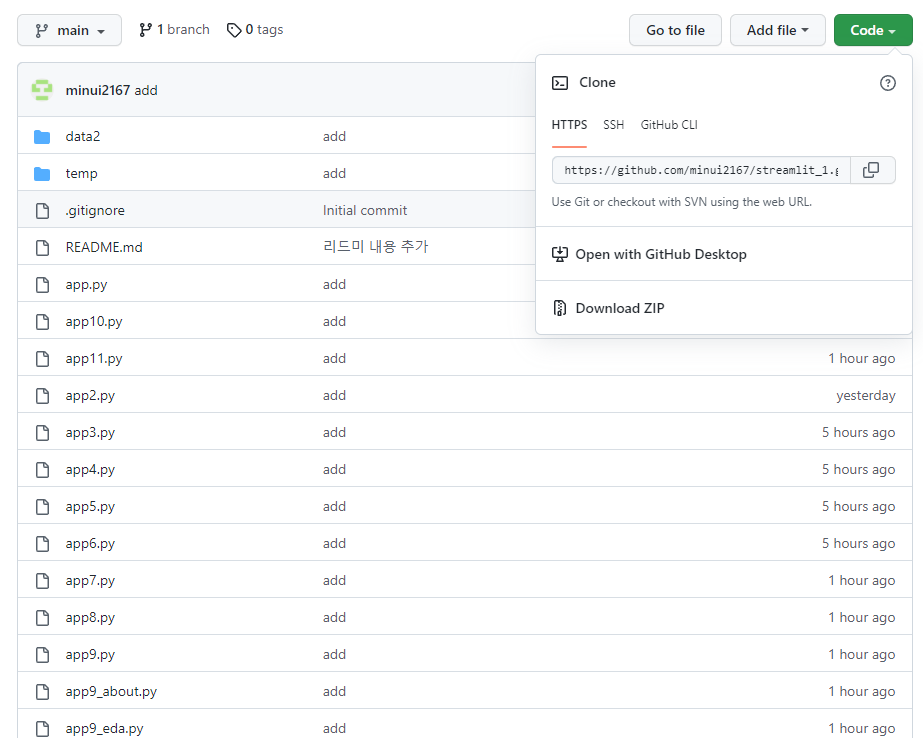This screenshot has width=923, height=738.
Task: Open the app11.py file
Action: (x=94, y=359)
